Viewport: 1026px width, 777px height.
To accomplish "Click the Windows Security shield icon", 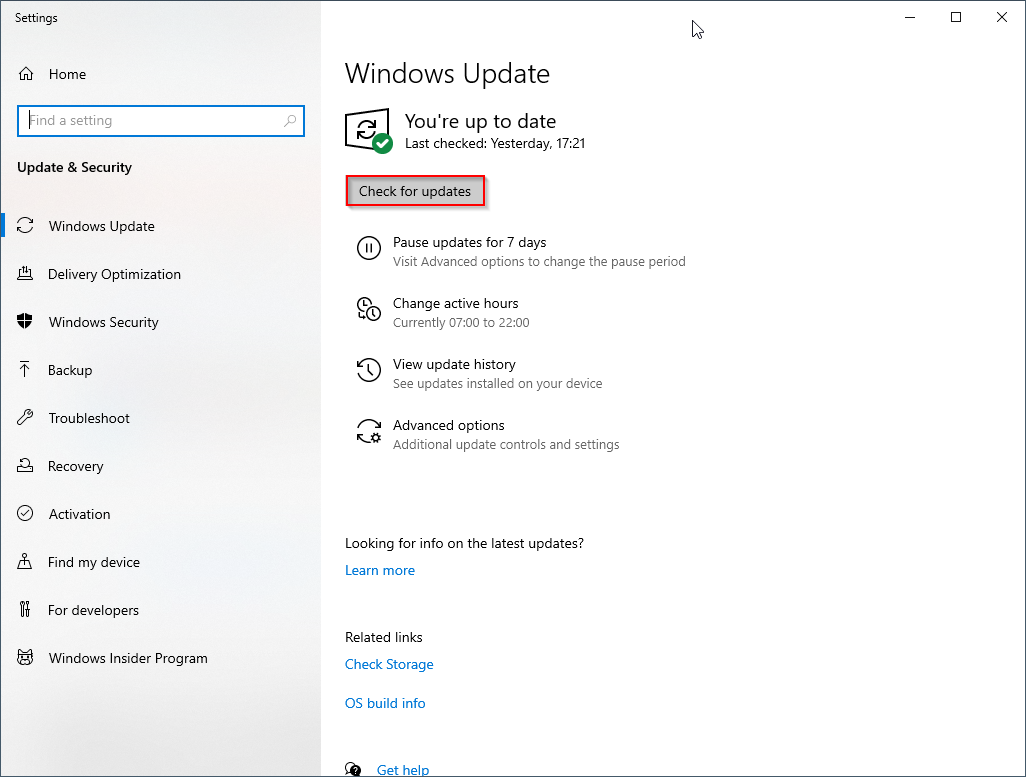I will pyautogui.click(x=25, y=321).
